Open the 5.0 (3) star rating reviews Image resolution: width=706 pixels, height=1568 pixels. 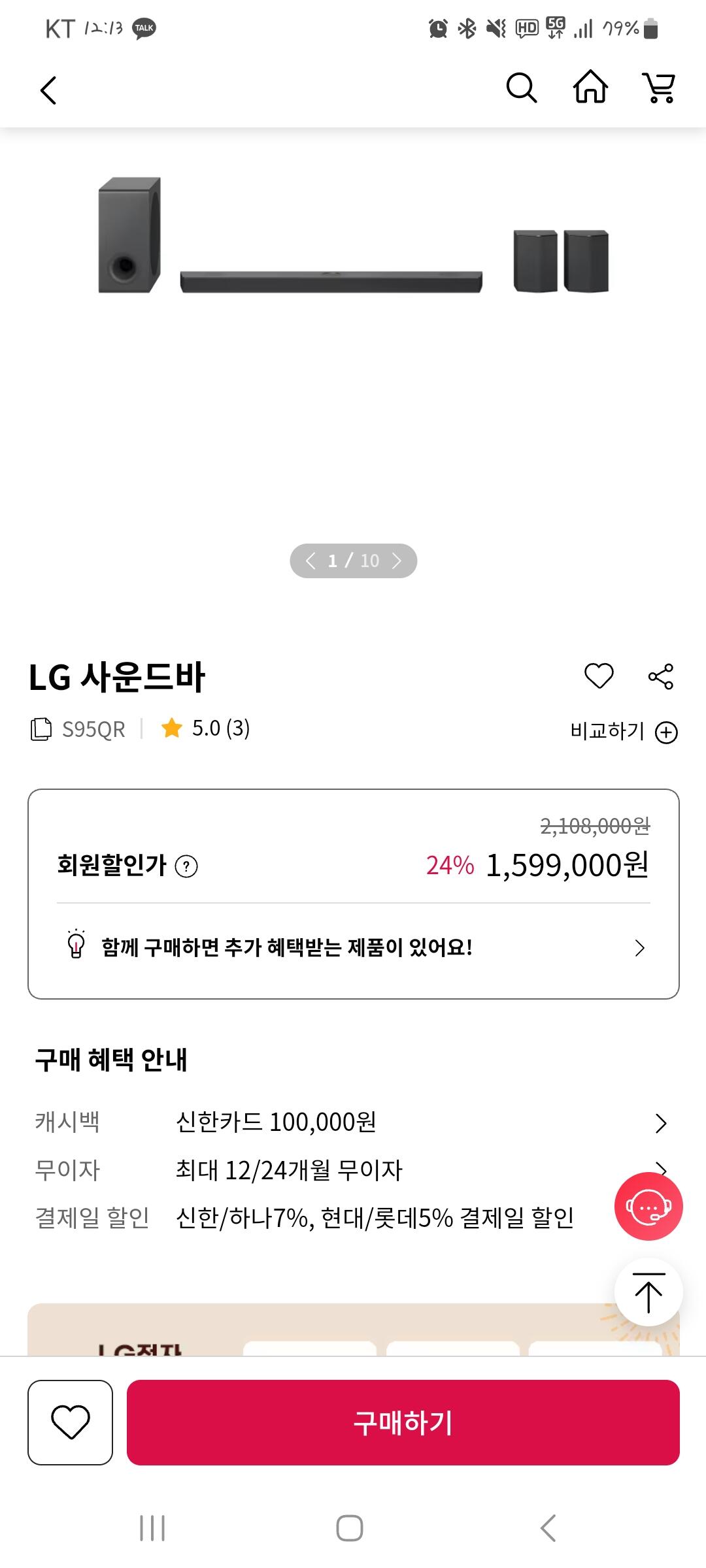206,728
